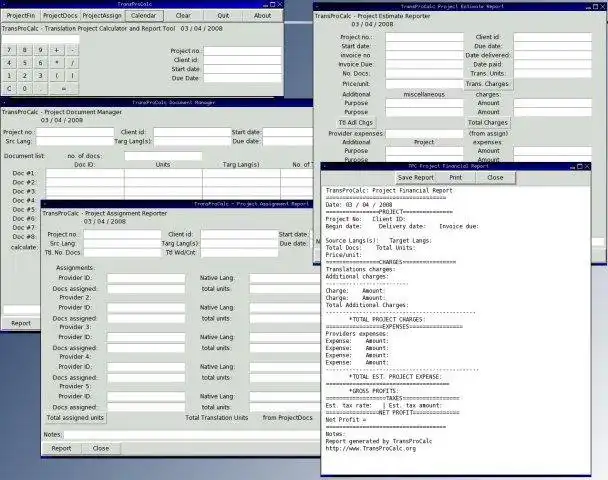The height and width of the screenshot is (480, 608).
Task: Click Due Date field in main window
Action: point(242,78)
